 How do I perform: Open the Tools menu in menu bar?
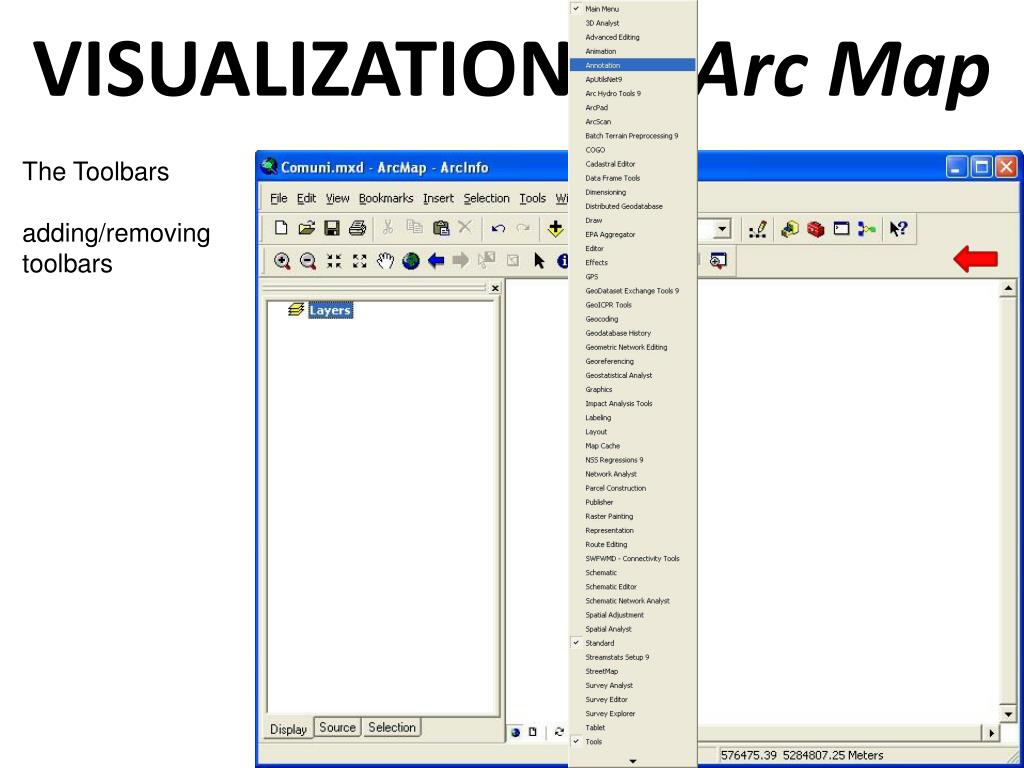point(532,199)
